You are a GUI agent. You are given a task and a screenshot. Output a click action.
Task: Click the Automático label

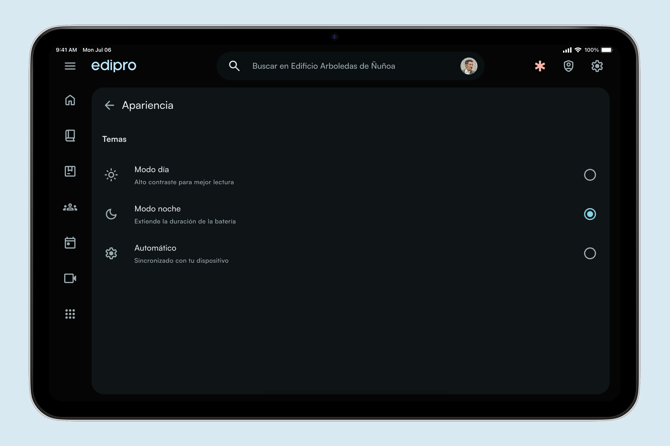(x=155, y=248)
